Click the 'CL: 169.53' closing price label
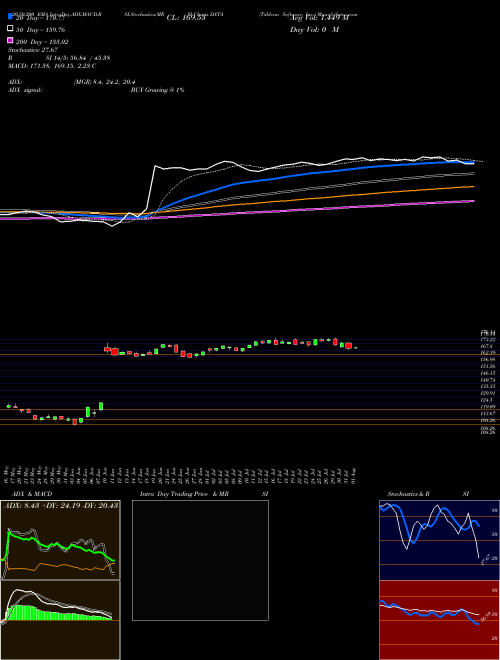The image size is (500, 660). pyautogui.click(x=186, y=18)
